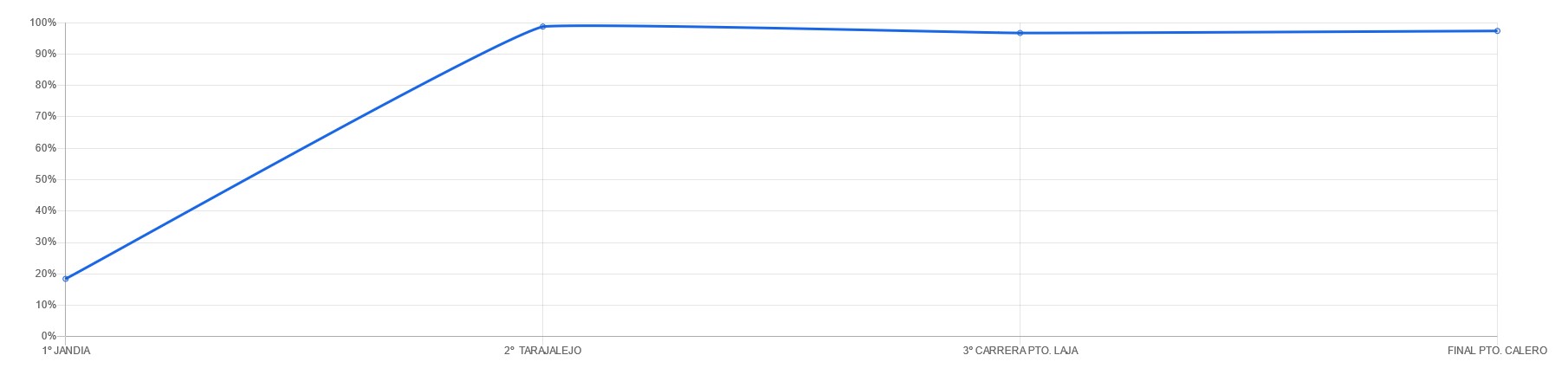The width and height of the screenshot is (1568, 381).
Task: Click the 40% axis label
Action: (x=46, y=210)
